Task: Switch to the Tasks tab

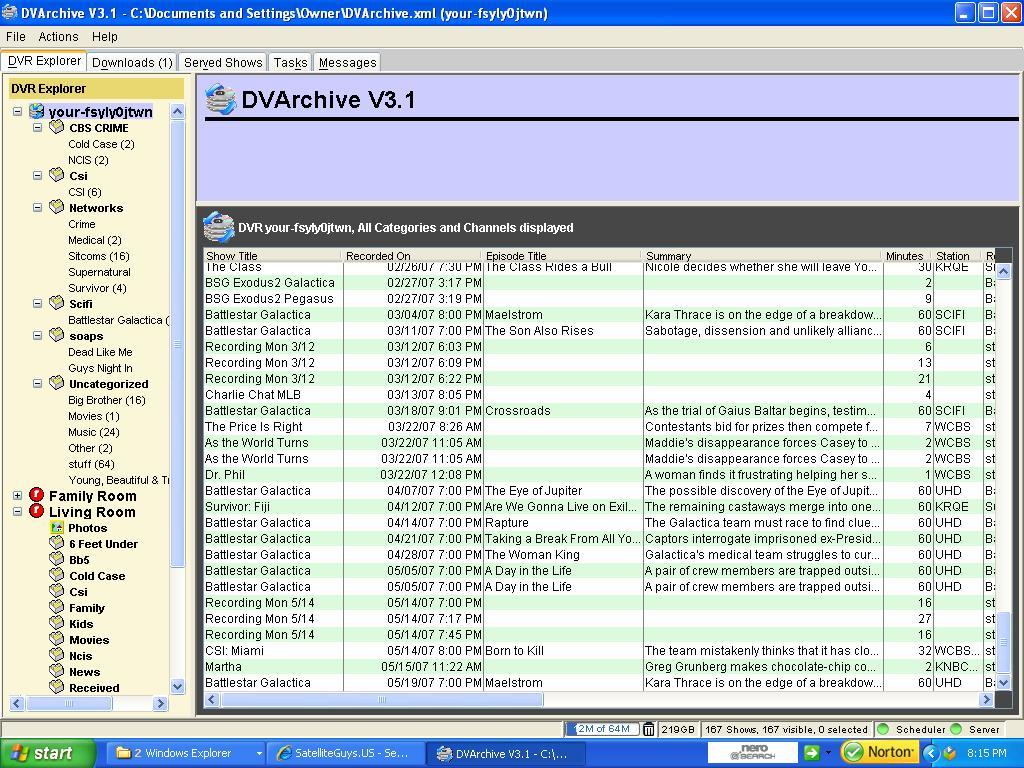Action: [x=290, y=62]
